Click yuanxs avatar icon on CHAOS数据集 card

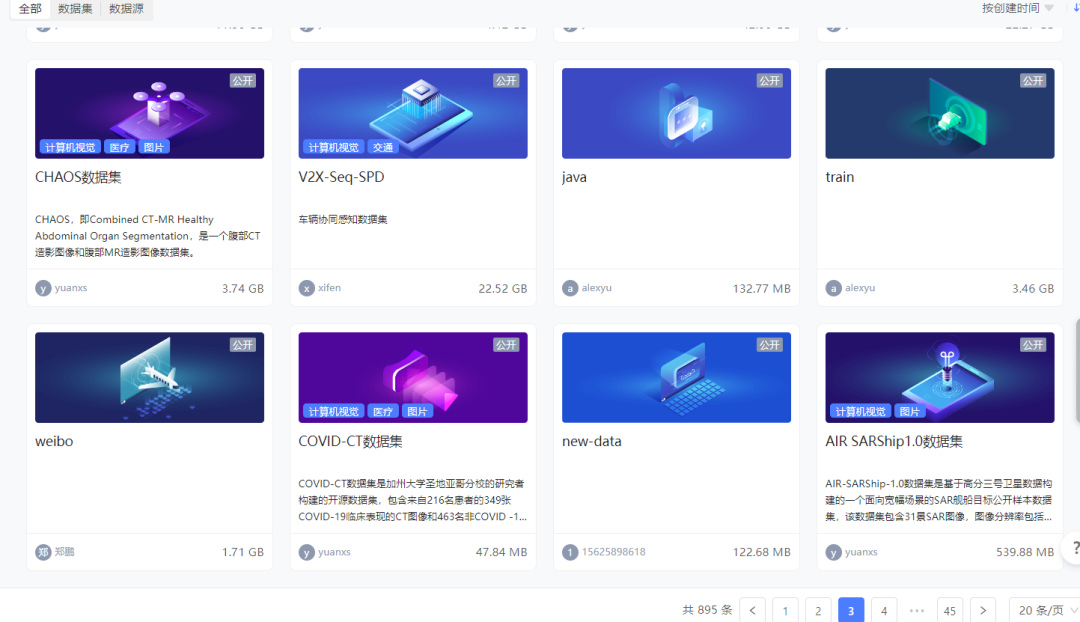(43, 288)
